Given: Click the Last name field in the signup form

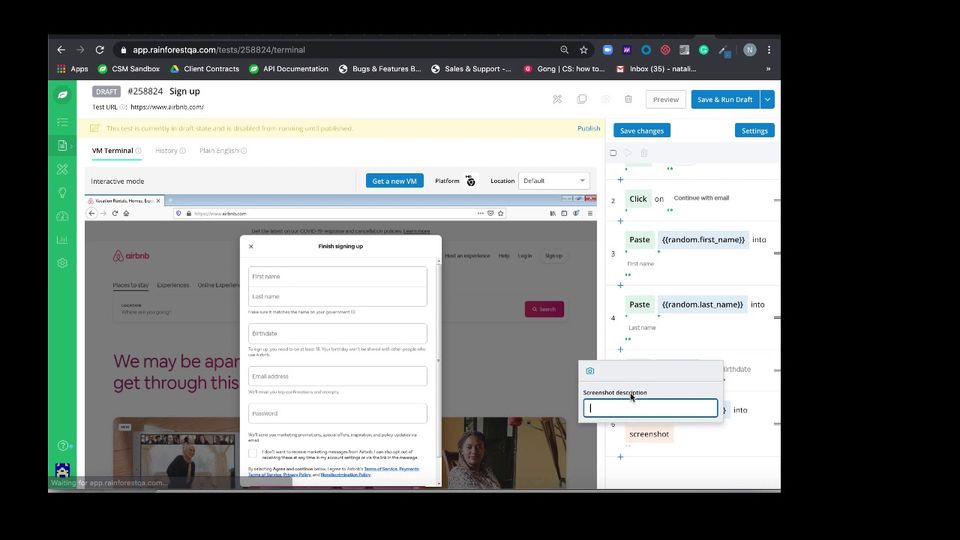Looking at the screenshot, I should tap(337, 296).
